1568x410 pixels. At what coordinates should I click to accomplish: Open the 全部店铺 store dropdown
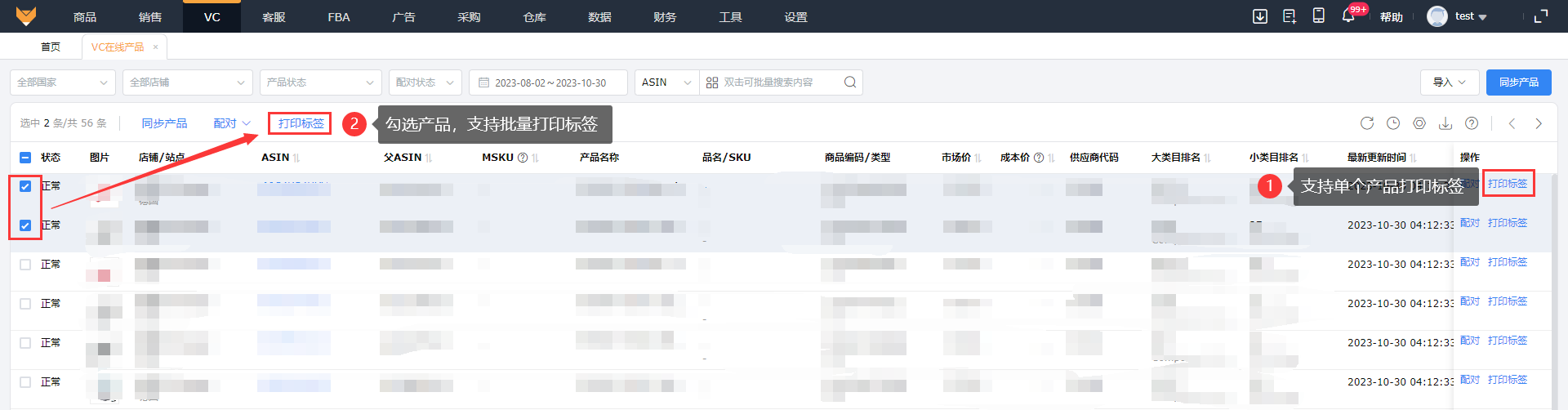(188, 82)
